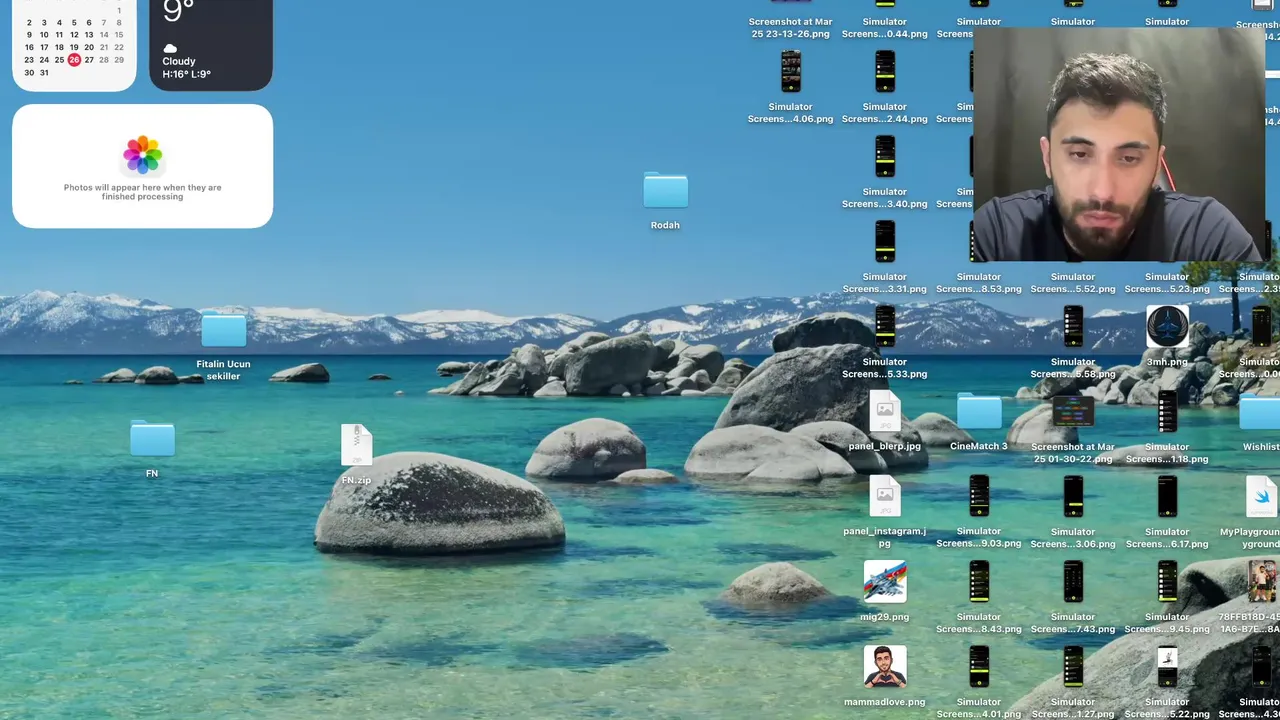Select Simulator Screenshot ending 4.06.png

tap(791, 72)
